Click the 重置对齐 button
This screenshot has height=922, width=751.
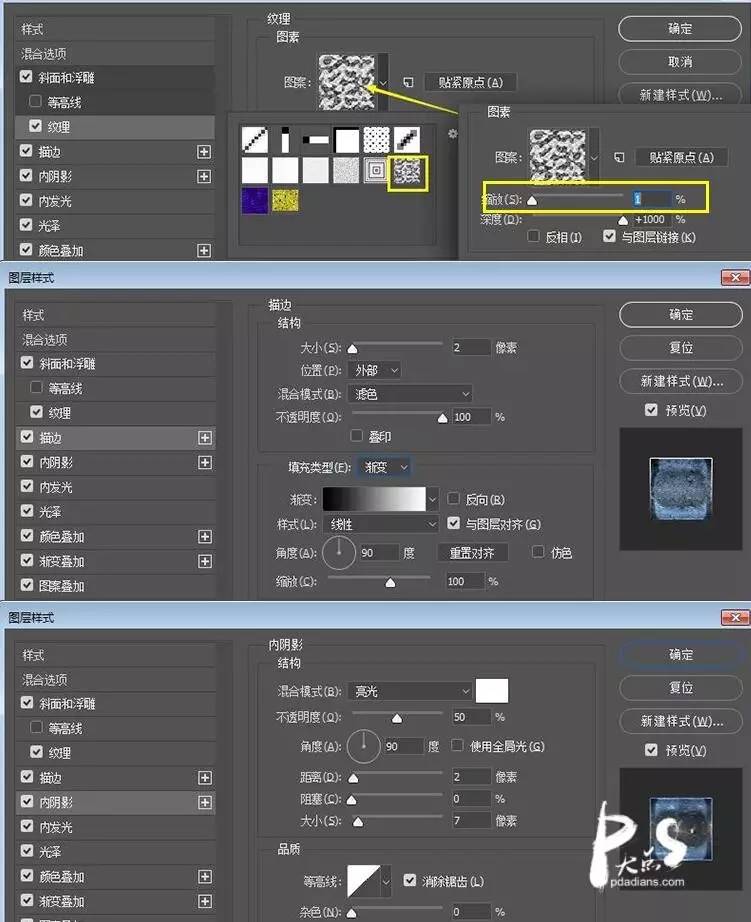(472, 553)
